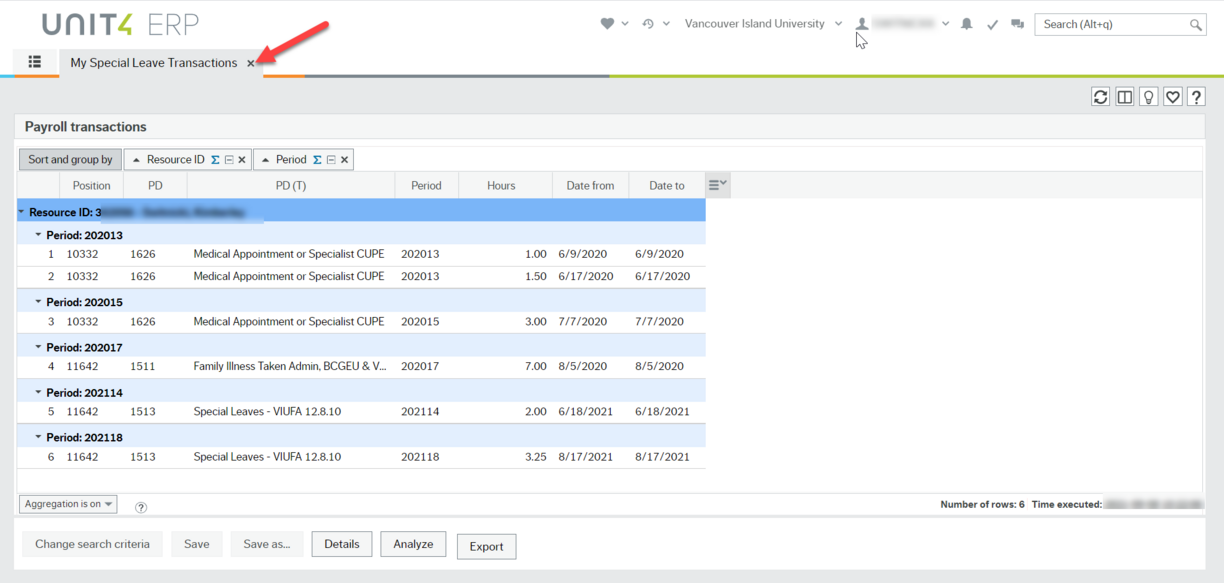Image resolution: width=1224 pixels, height=583 pixels.
Task: Open the menu grid tab on the left
Action: pyautogui.click(x=34, y=62)
